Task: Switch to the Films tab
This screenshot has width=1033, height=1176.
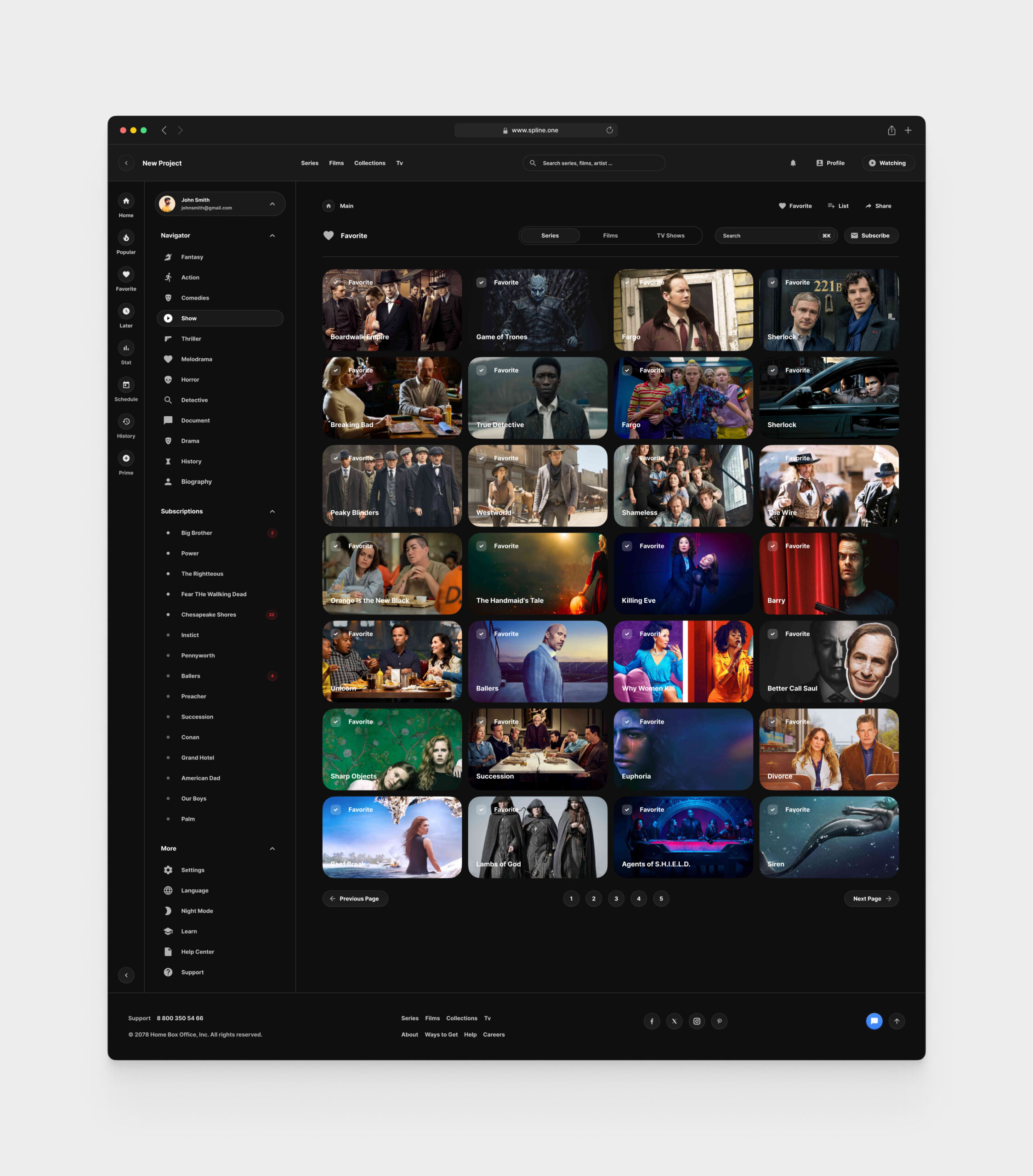Action: (610, 235)
